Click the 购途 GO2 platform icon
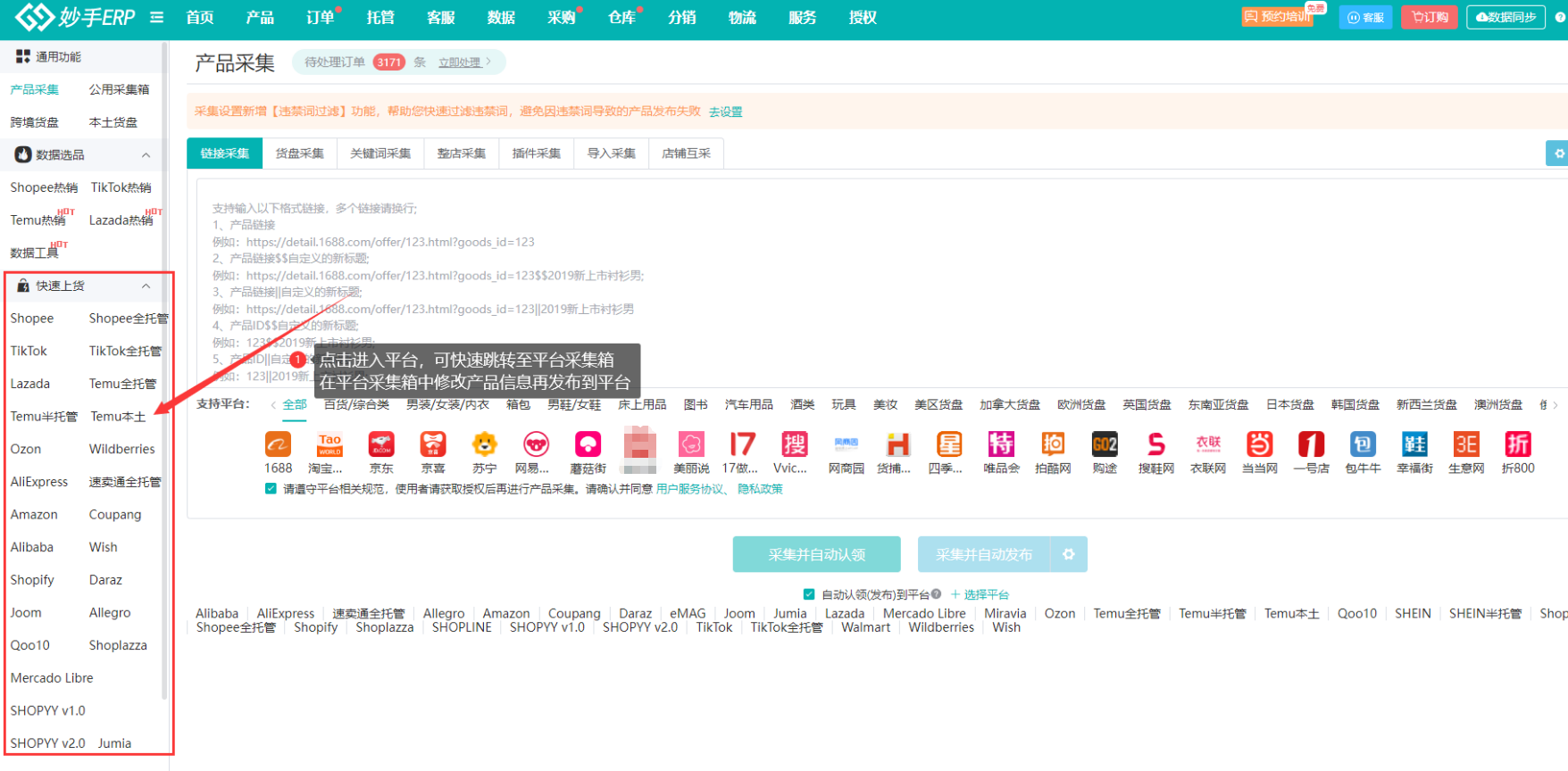 click(x=1105, y=444)
